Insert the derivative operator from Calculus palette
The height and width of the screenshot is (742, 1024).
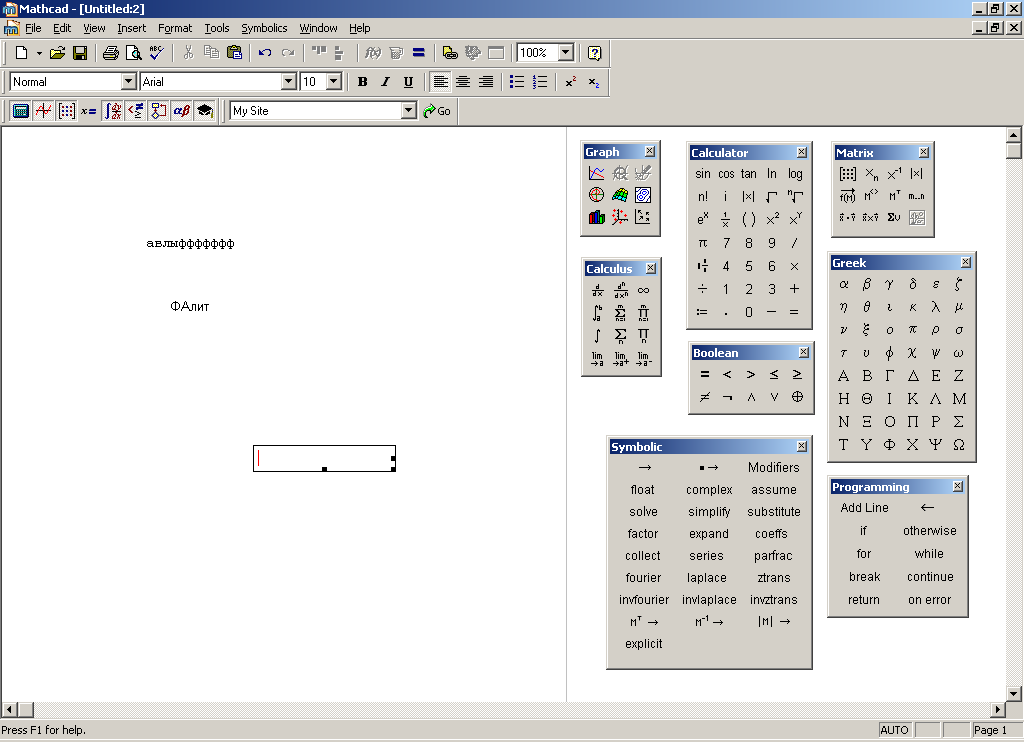(598, 291)
